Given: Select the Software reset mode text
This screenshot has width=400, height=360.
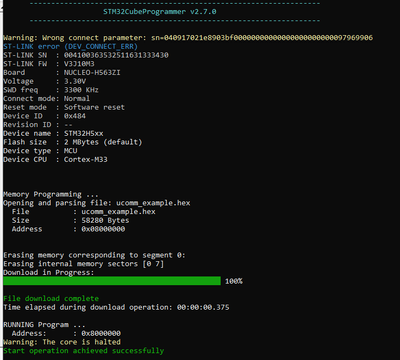Looking at the screenshot, I should pyautogui.click(x=94, y=107).
